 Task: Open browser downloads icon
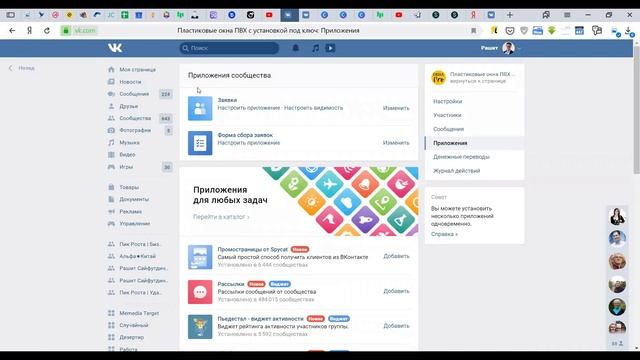[630, 31]
